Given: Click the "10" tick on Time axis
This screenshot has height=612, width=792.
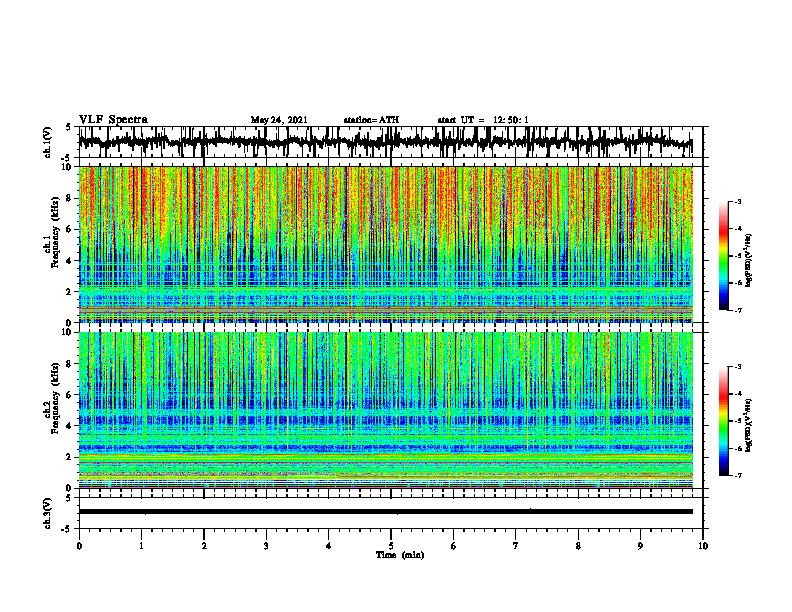Looking at the screenshot, I should click(703, 546).
